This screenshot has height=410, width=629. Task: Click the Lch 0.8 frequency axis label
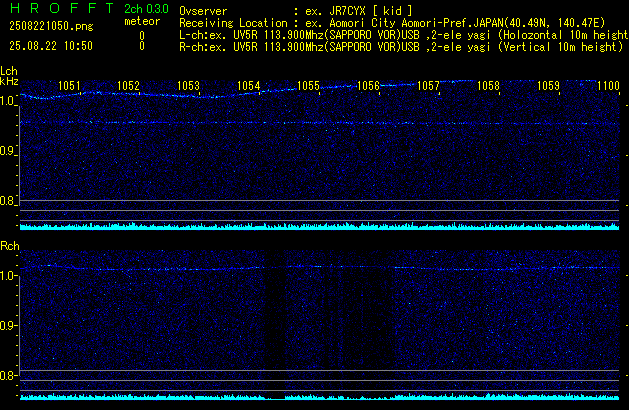[8, 201]
